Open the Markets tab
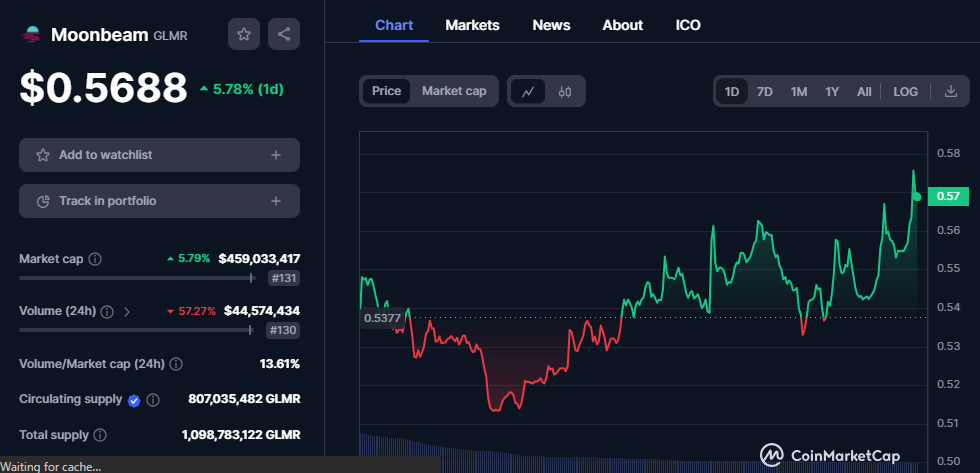This screenshot has height=473, width=980. 472,26
